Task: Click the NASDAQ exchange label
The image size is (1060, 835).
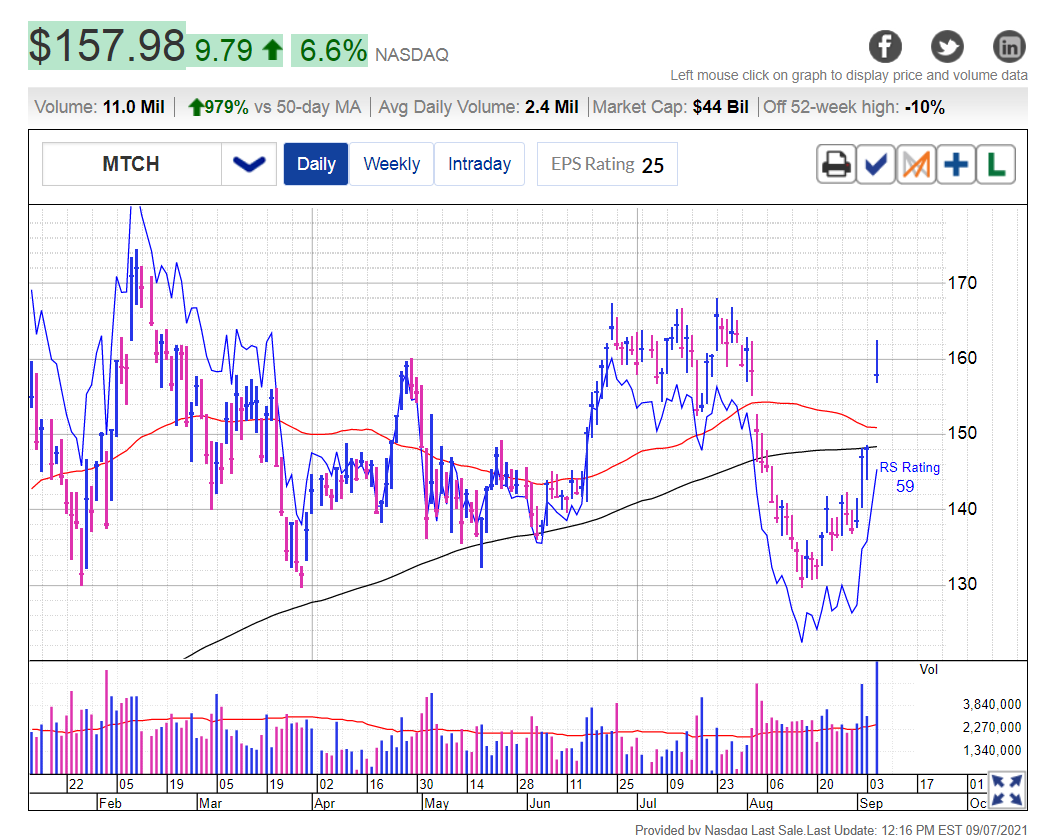Action: pyautogui.click(x=412, y=55)
